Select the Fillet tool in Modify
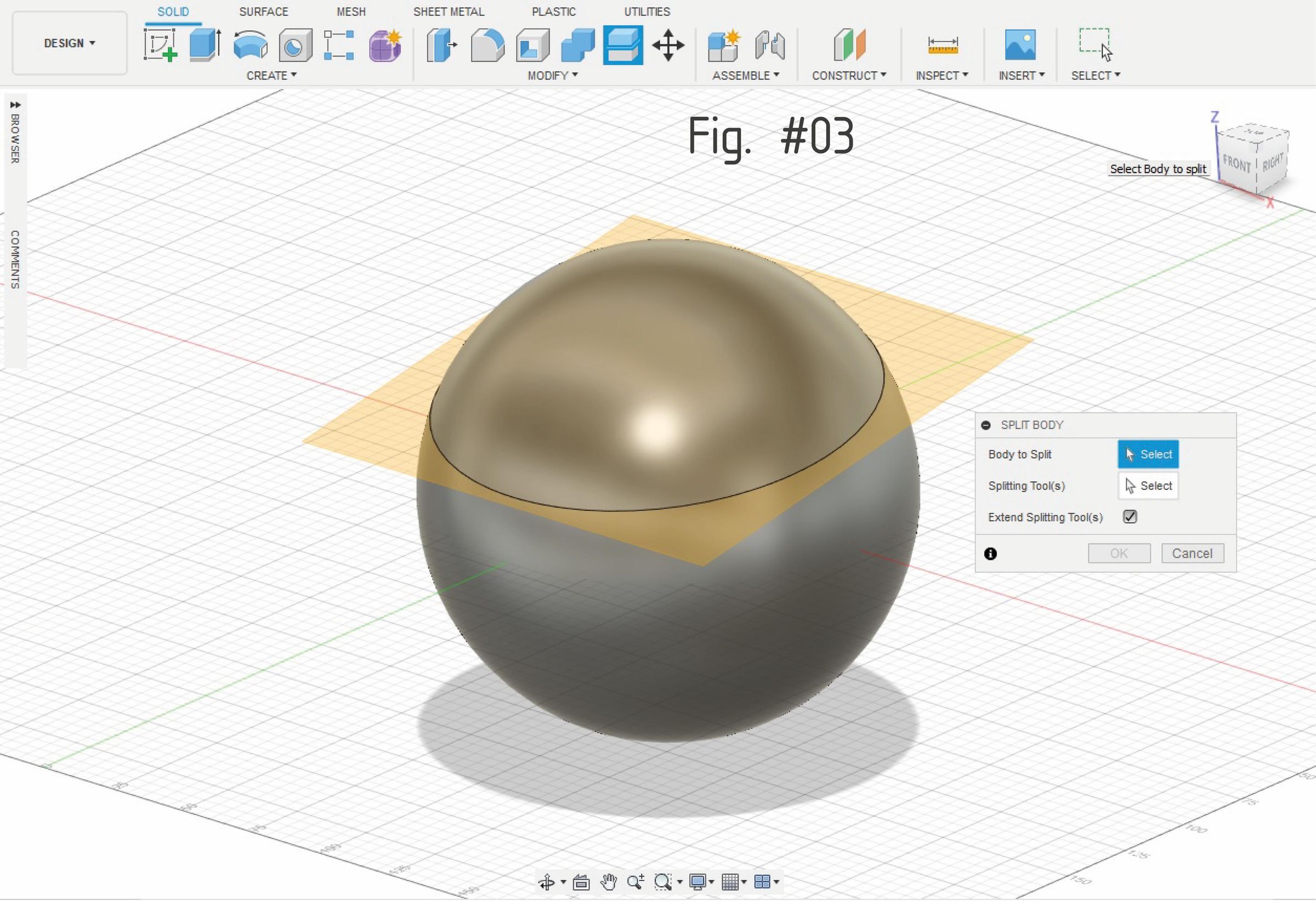 pyautogui.click(x=489, y=45)
